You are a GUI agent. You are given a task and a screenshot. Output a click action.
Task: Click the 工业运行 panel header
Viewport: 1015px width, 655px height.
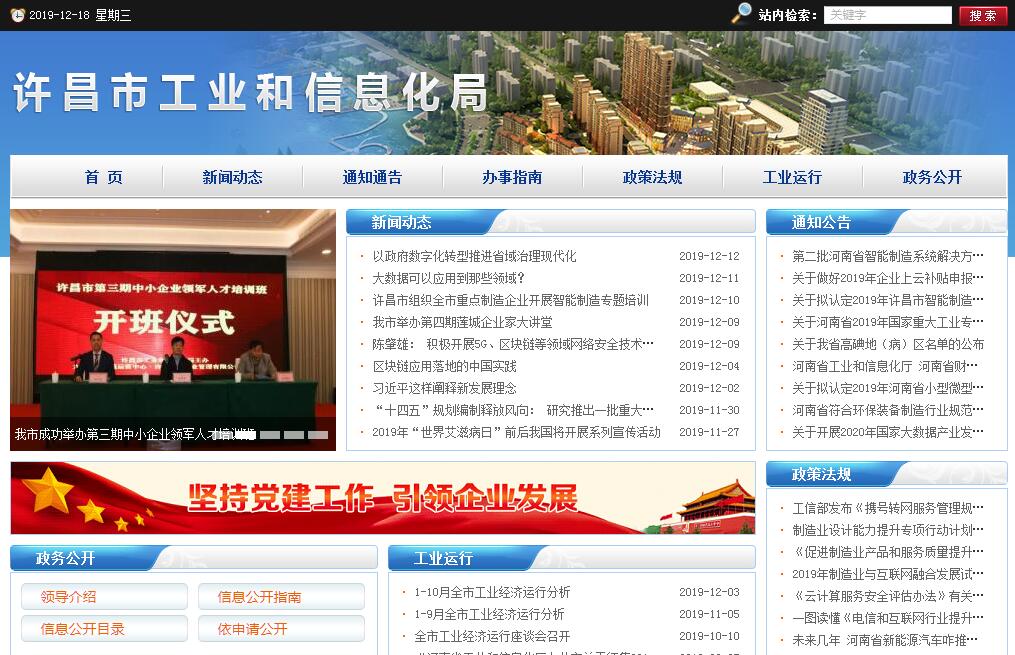click(443, 558)
